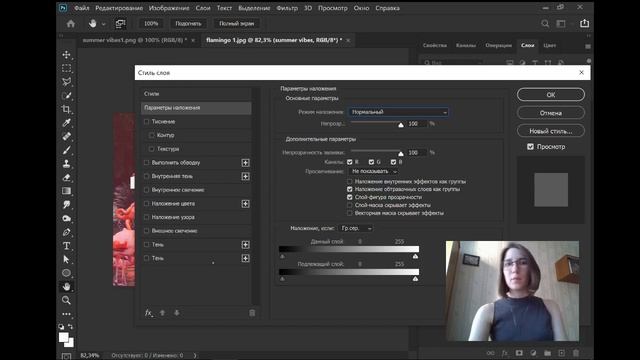This screenshot has height=360, width=640.
Task: Open the Фильтр menu
Action: (x=287, y=8)
